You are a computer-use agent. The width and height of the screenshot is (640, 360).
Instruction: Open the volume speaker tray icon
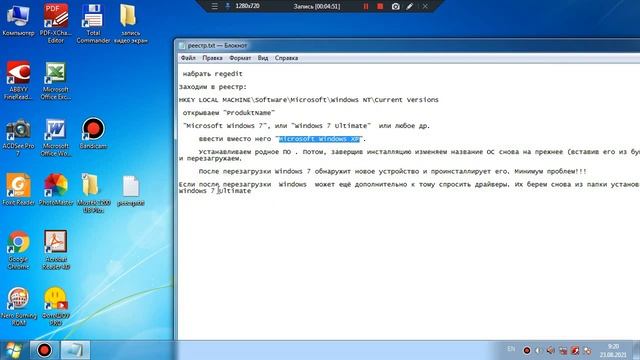(550, 350)
